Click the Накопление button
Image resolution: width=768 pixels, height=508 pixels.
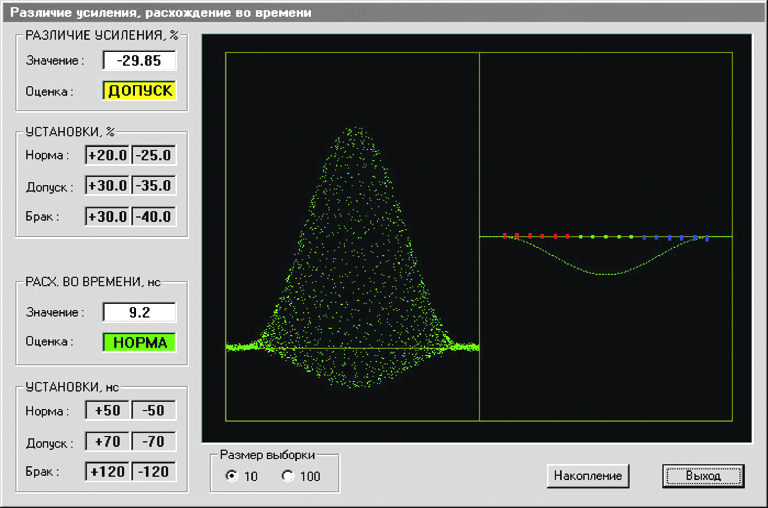click(588, 476)
